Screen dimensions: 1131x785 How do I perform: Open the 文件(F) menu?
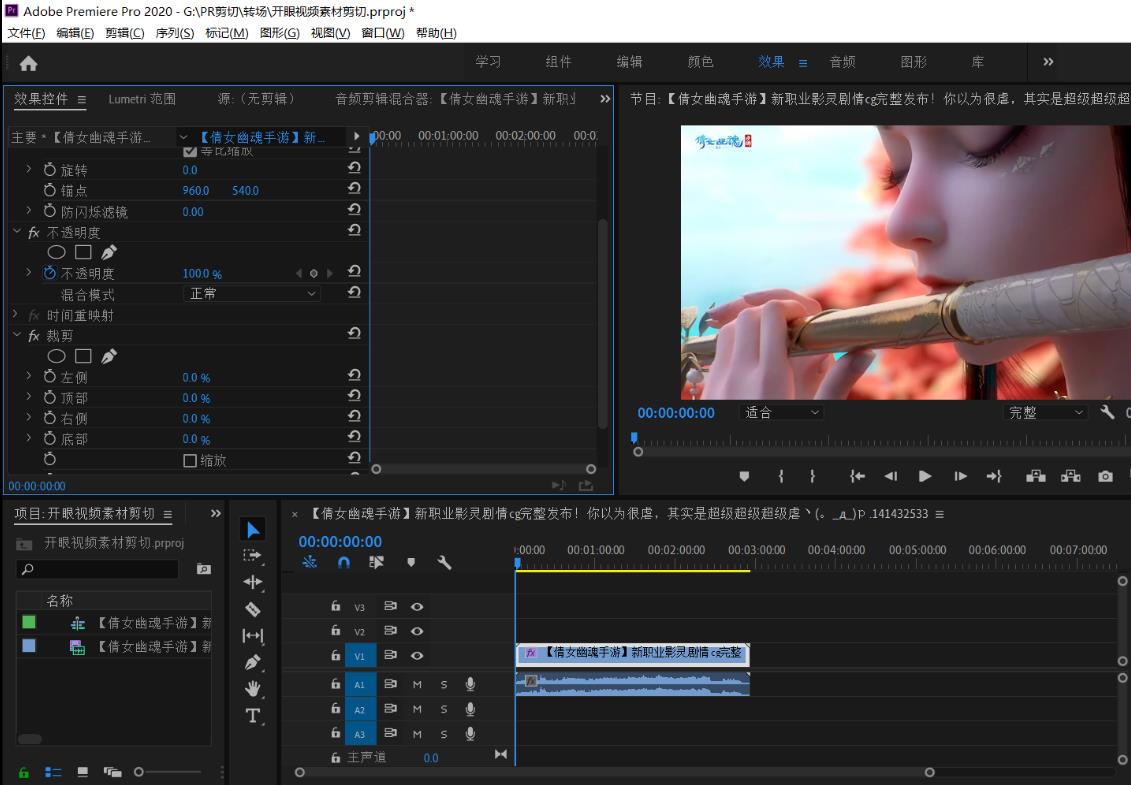26,33
